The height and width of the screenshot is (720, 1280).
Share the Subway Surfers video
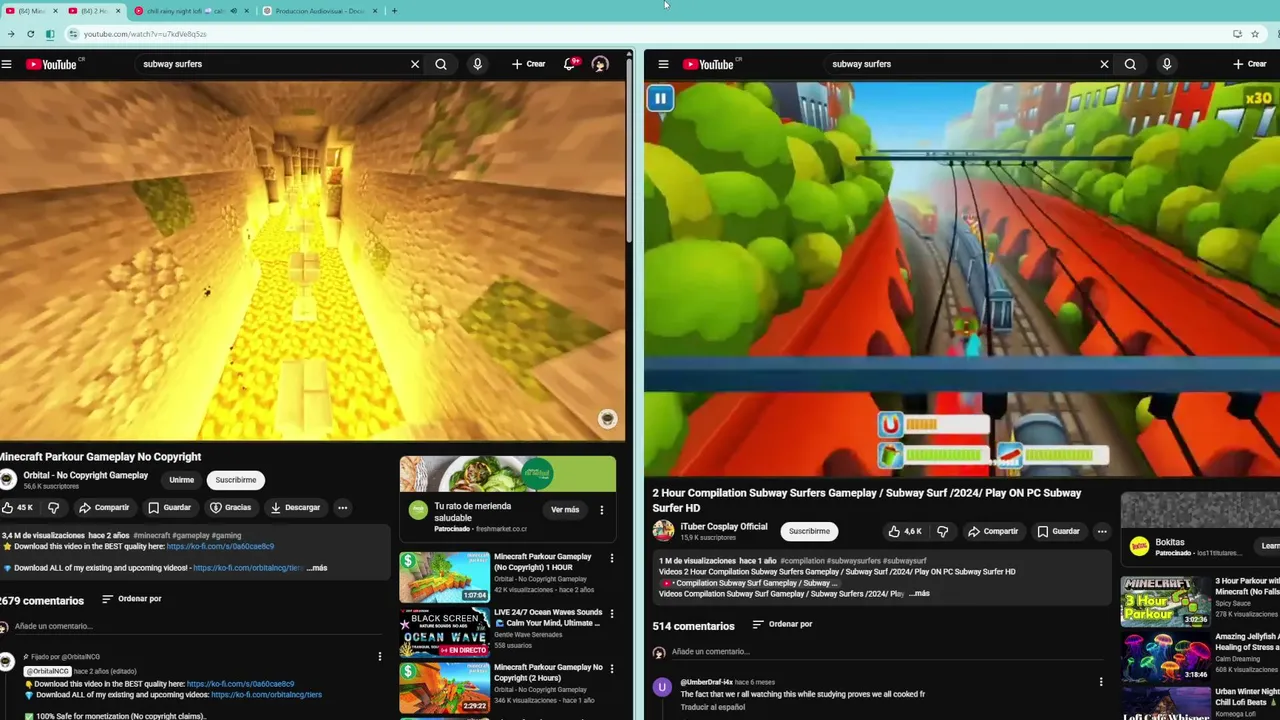993,531
